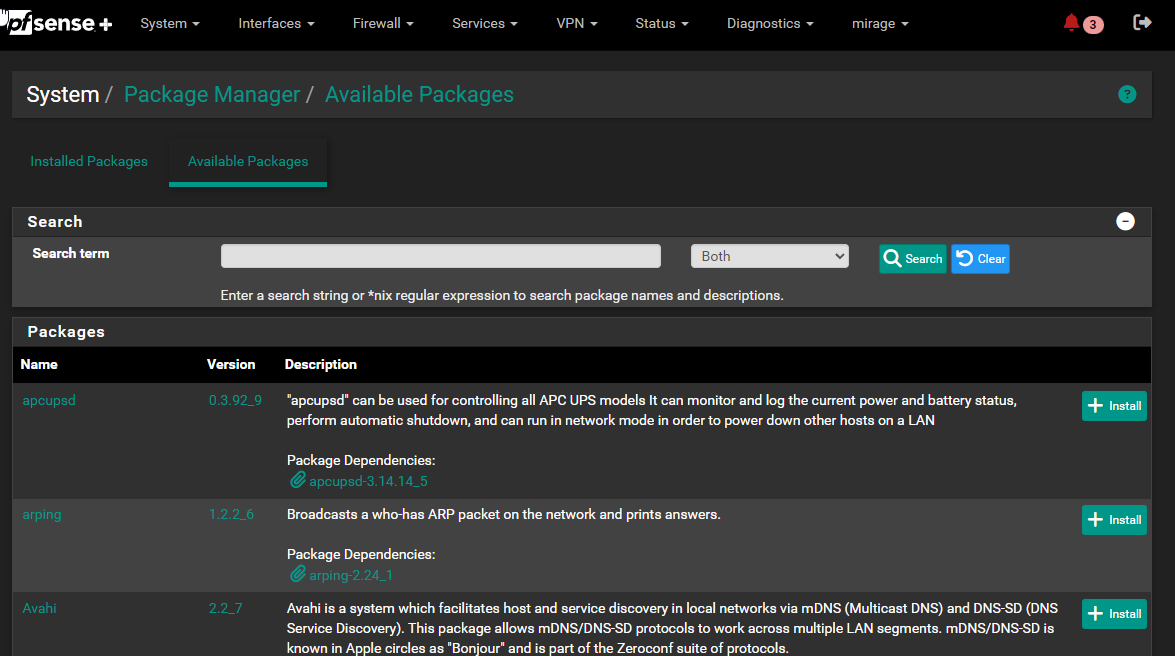Click the arping dependency paperclip icon
The width and height of the screenshot is (1175, 656).
pyautogui.click(x=298, y=575)
